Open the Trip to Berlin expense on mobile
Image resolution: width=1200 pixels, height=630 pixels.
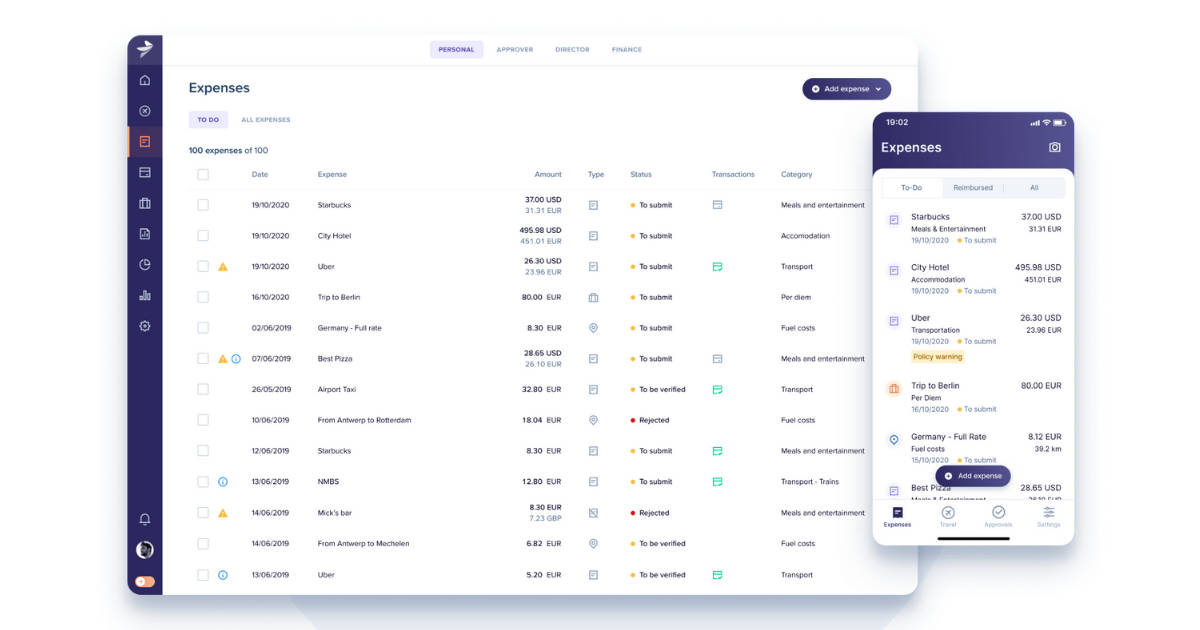(974, 397)
